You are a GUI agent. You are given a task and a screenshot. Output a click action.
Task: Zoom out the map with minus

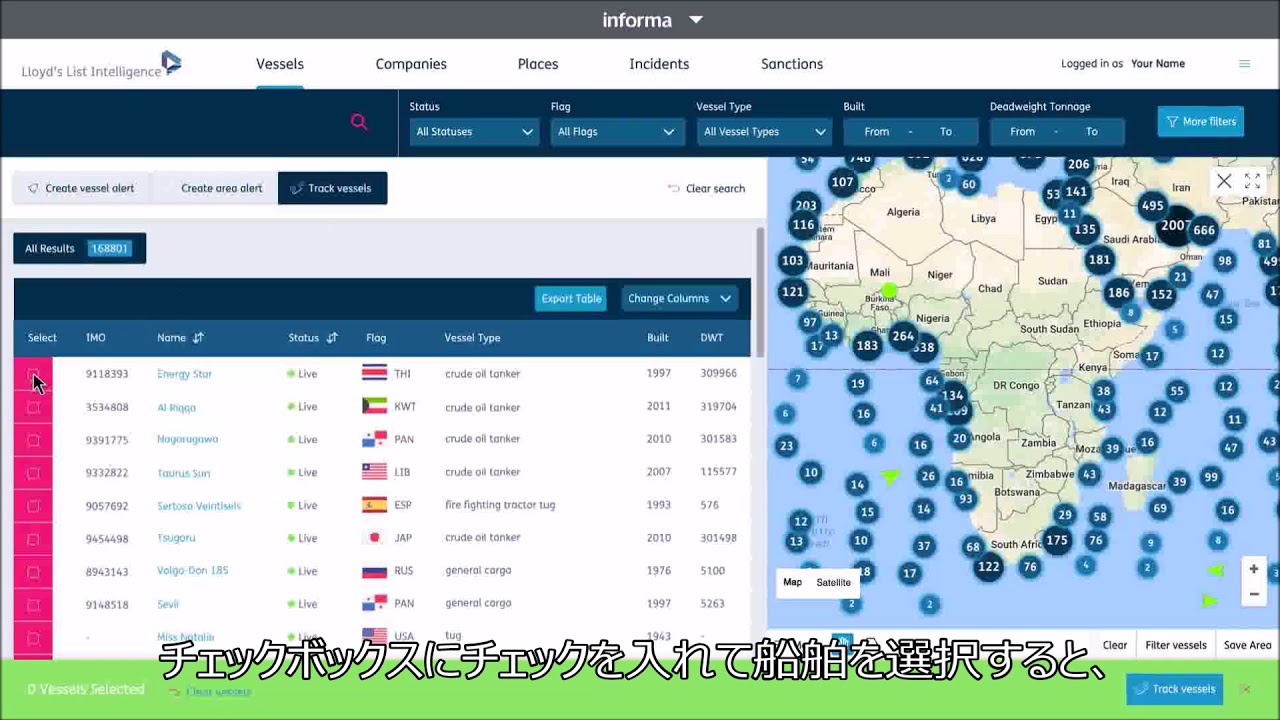[1253, 594]
